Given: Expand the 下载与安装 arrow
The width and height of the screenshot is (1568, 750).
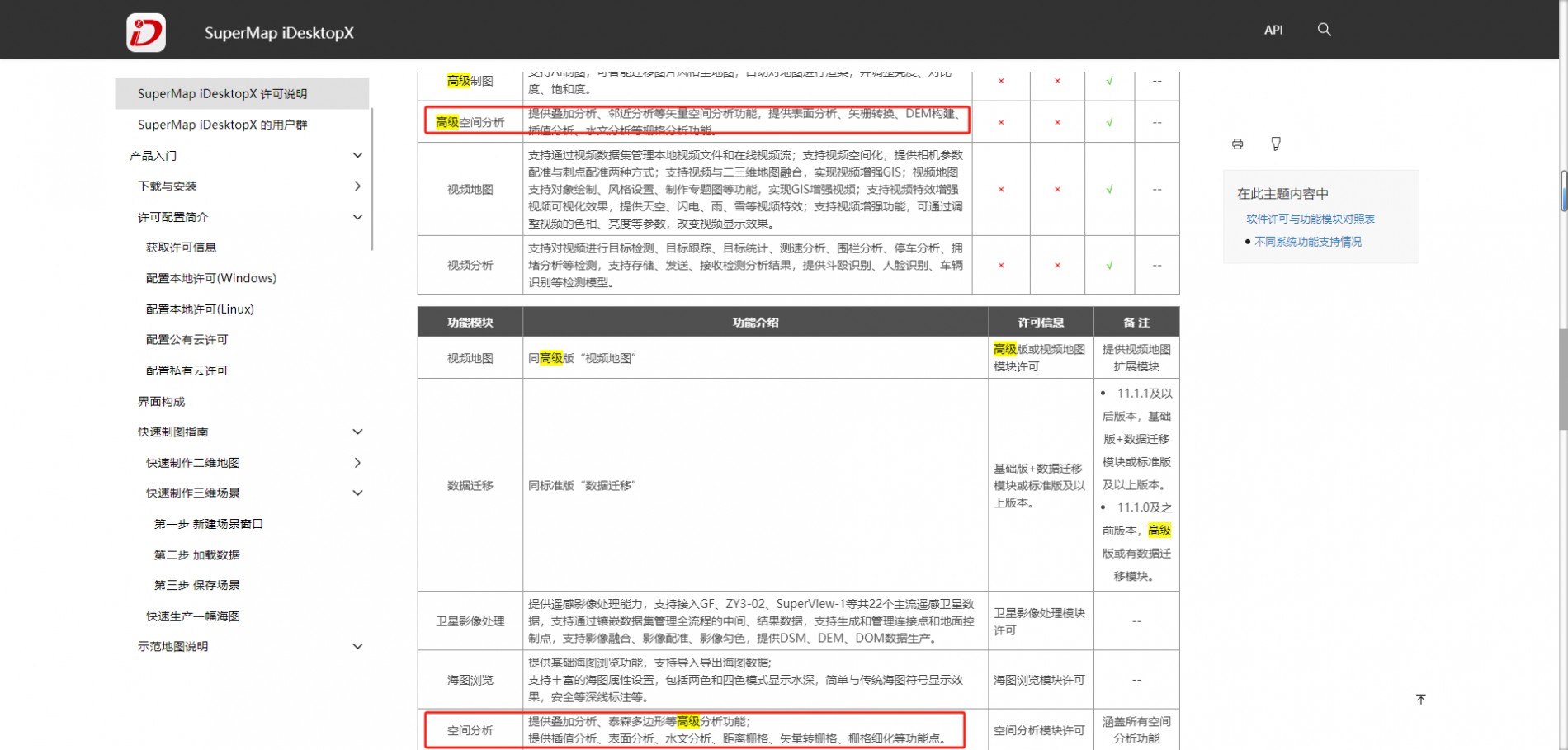Looking at the screenshot, I should (357, 186).
